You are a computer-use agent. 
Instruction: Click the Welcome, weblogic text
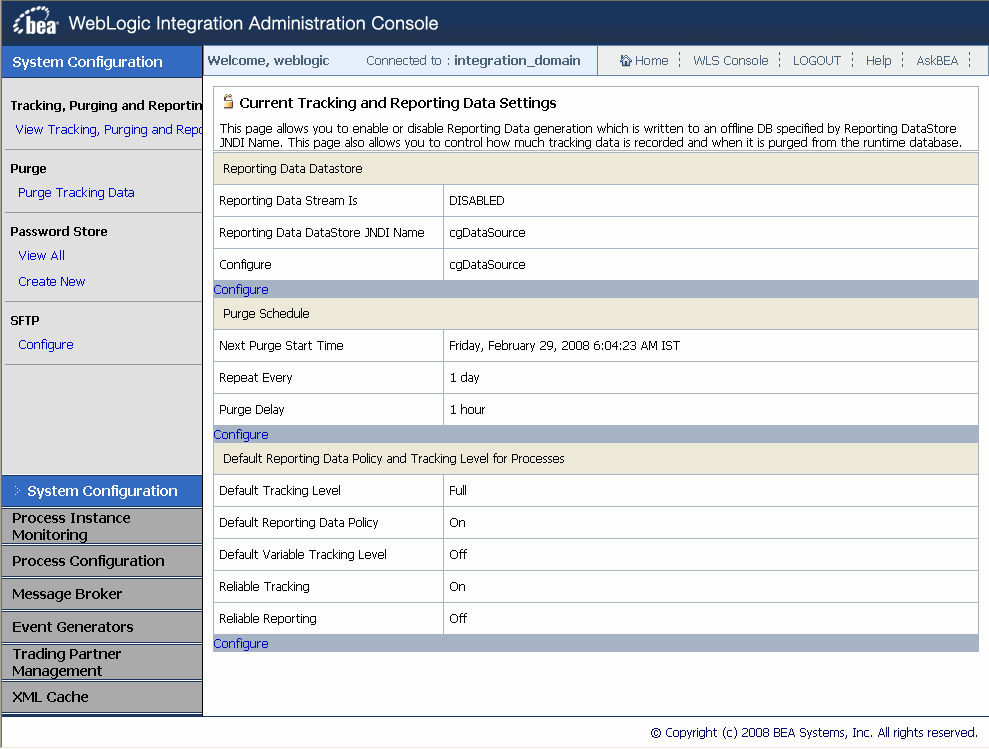269,61
